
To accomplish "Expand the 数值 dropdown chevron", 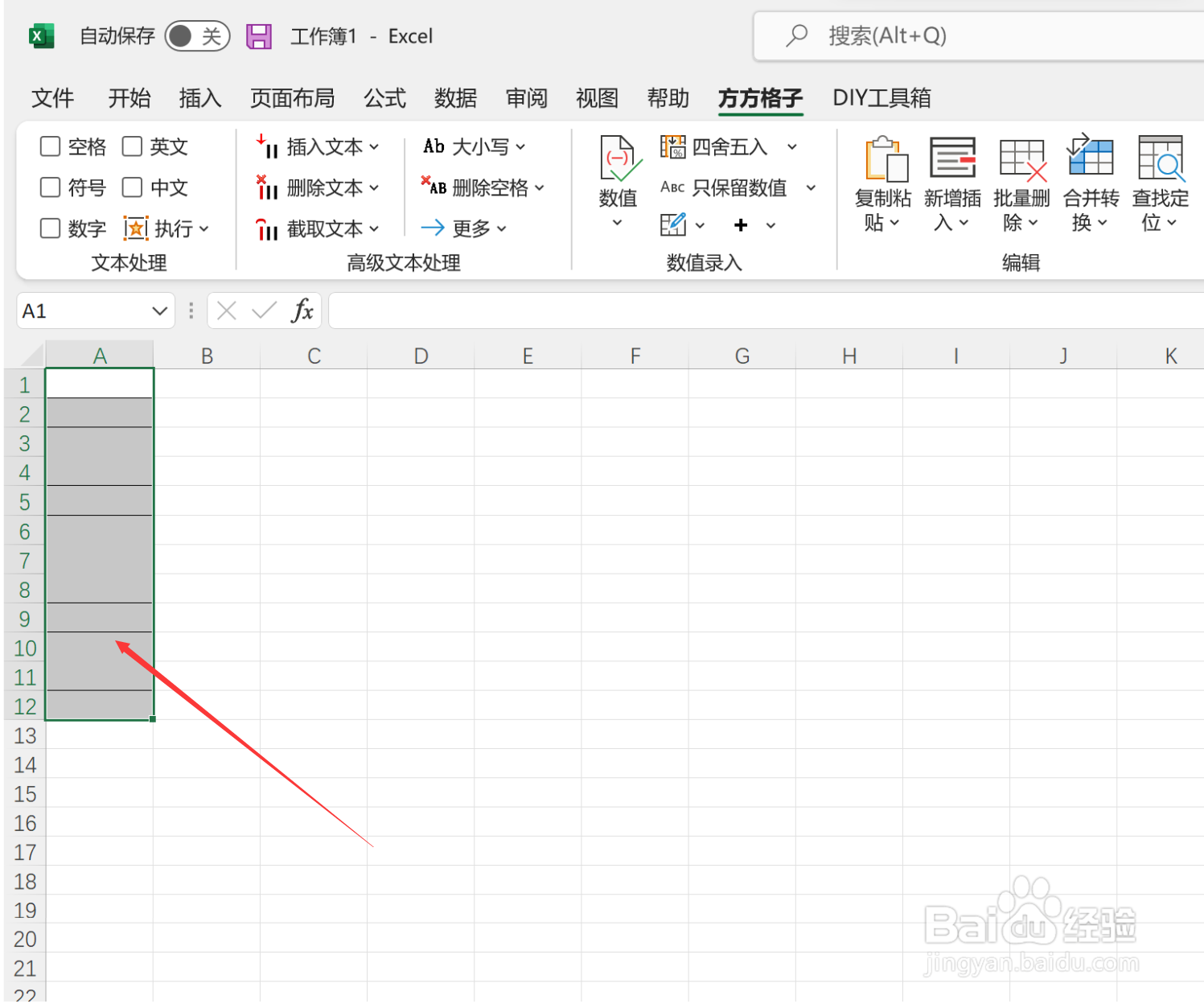I will pyautogui.click(x=617, y=223).
